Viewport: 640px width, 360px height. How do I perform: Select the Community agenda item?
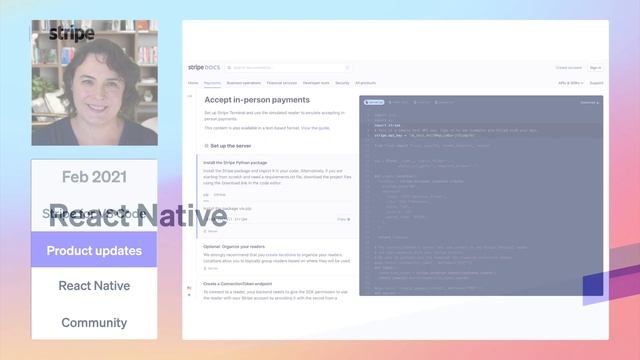(x=94, y=322)
